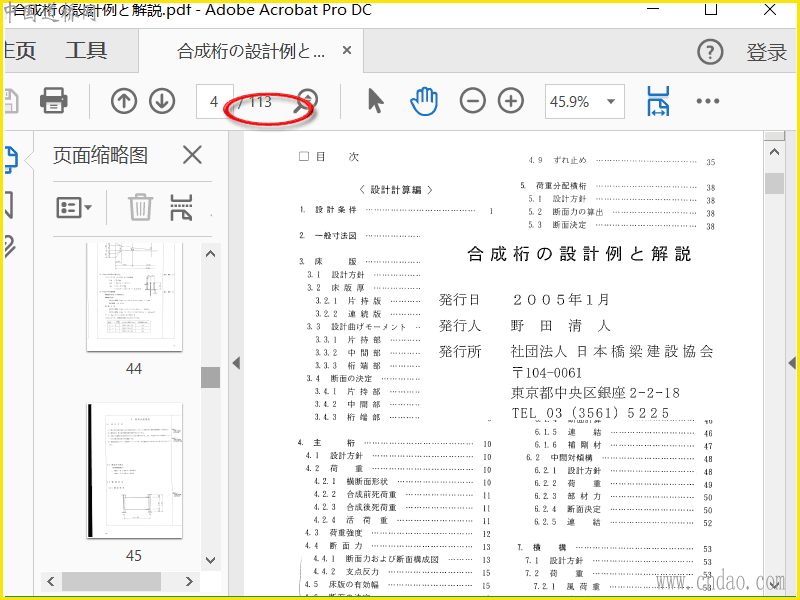Click thumbnail panel scroll-up arrow
This screenshot has height=600, width=800.
click(x=210, y=254)
